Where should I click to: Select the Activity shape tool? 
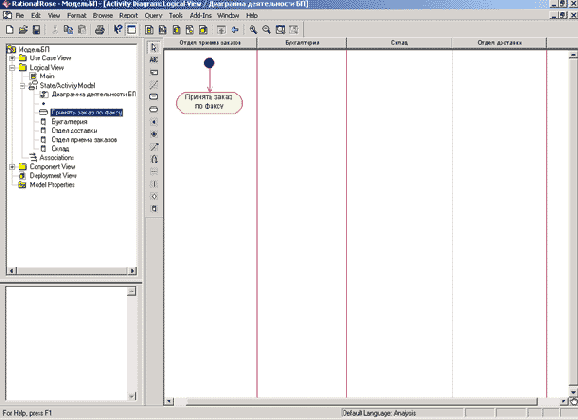point(154,109)
